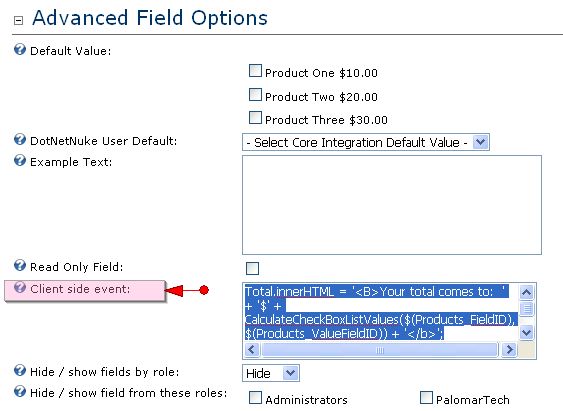The height and width of the screenshot is (411, 563).
Task: Click the horizontal scrollbar thumb in client event box
Action: [380, 350]
